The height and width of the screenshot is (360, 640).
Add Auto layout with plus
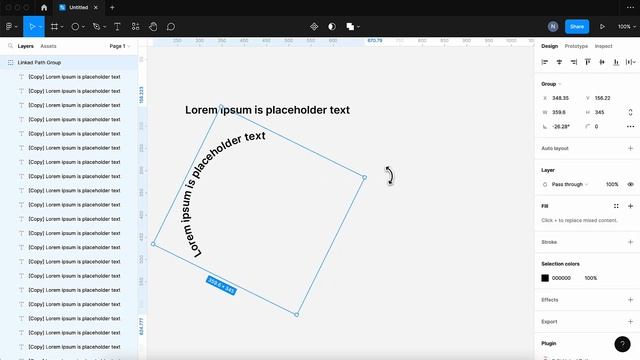click(630, 148)
